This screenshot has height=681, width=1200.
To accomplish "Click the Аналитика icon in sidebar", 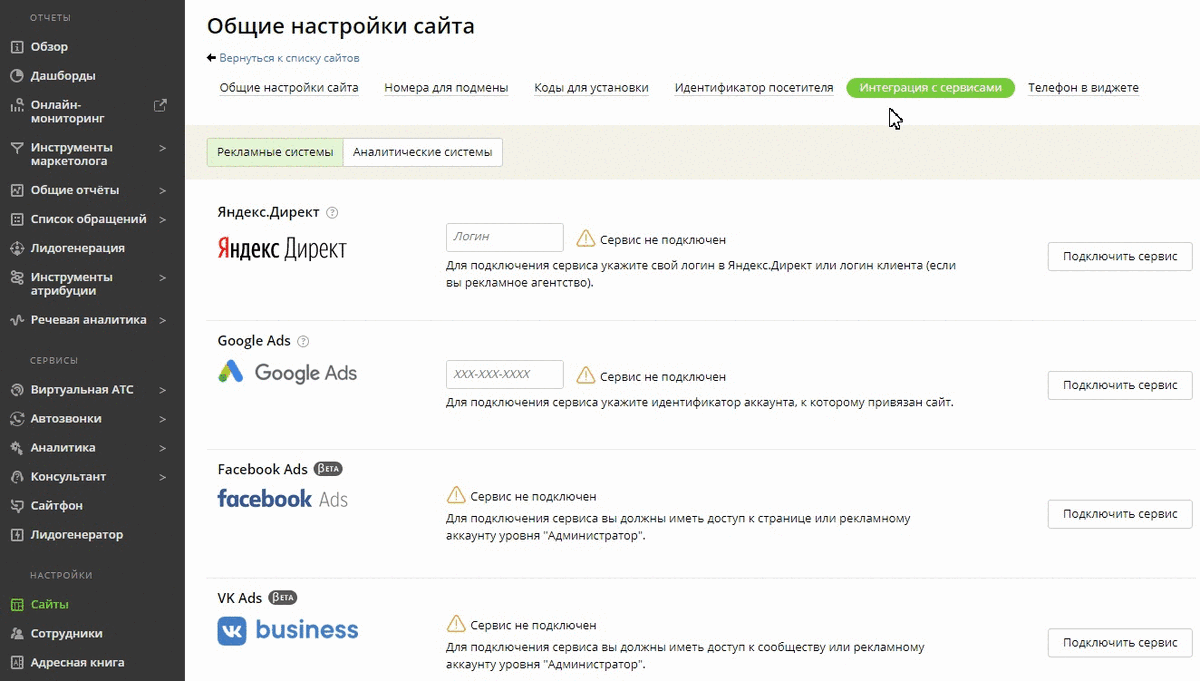I will [16, 448].
